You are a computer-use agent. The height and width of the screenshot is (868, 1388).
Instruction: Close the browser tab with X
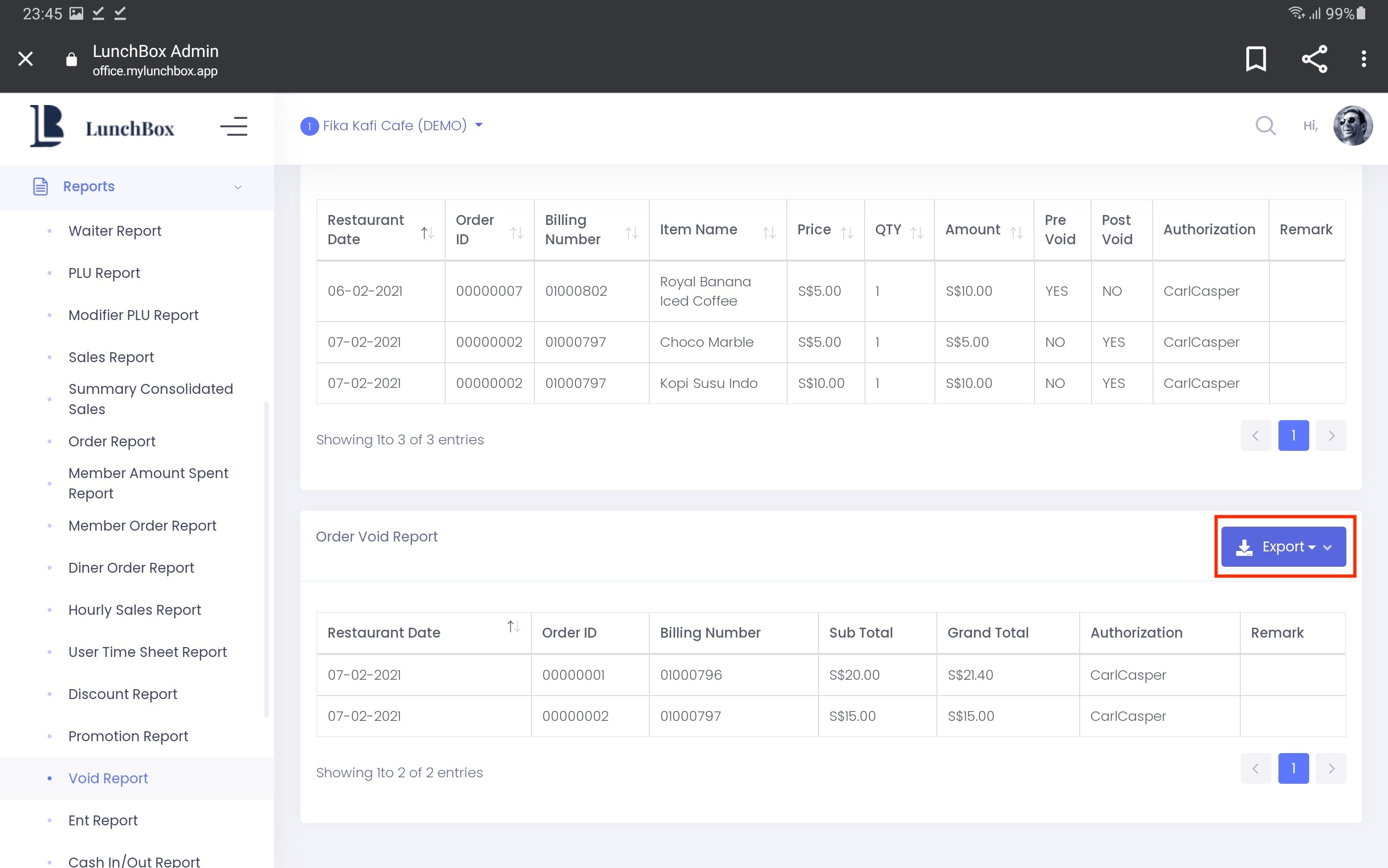click(25, 58)
